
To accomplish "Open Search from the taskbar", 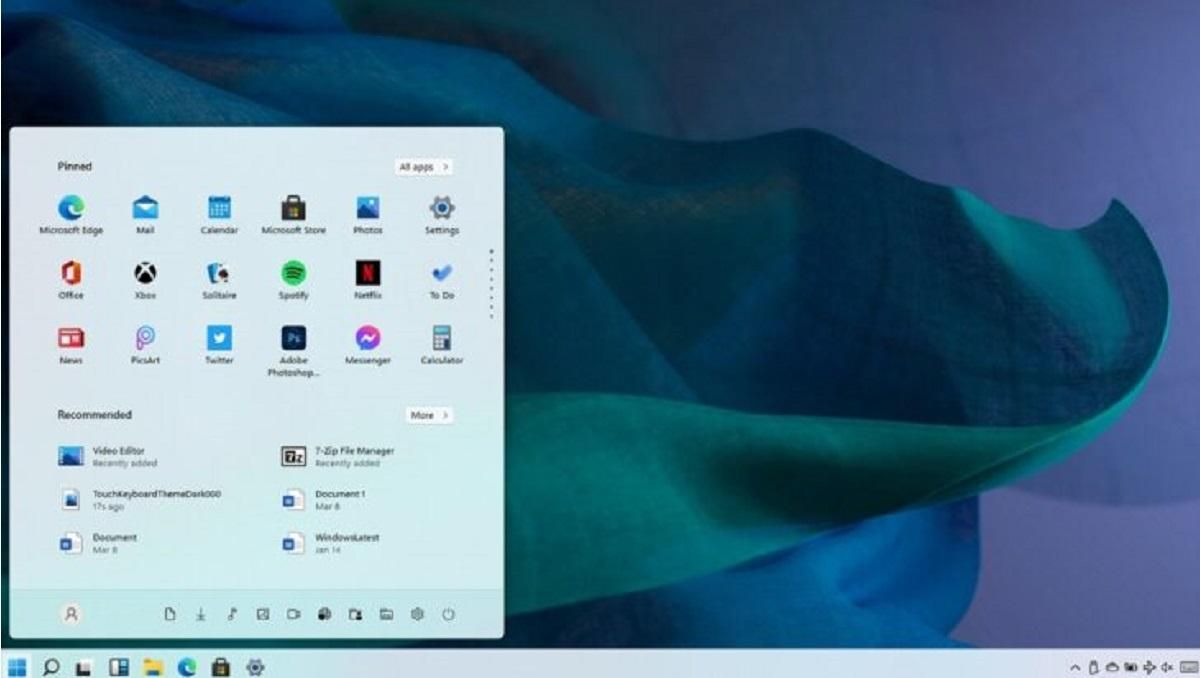I will (x=51, y=664).
